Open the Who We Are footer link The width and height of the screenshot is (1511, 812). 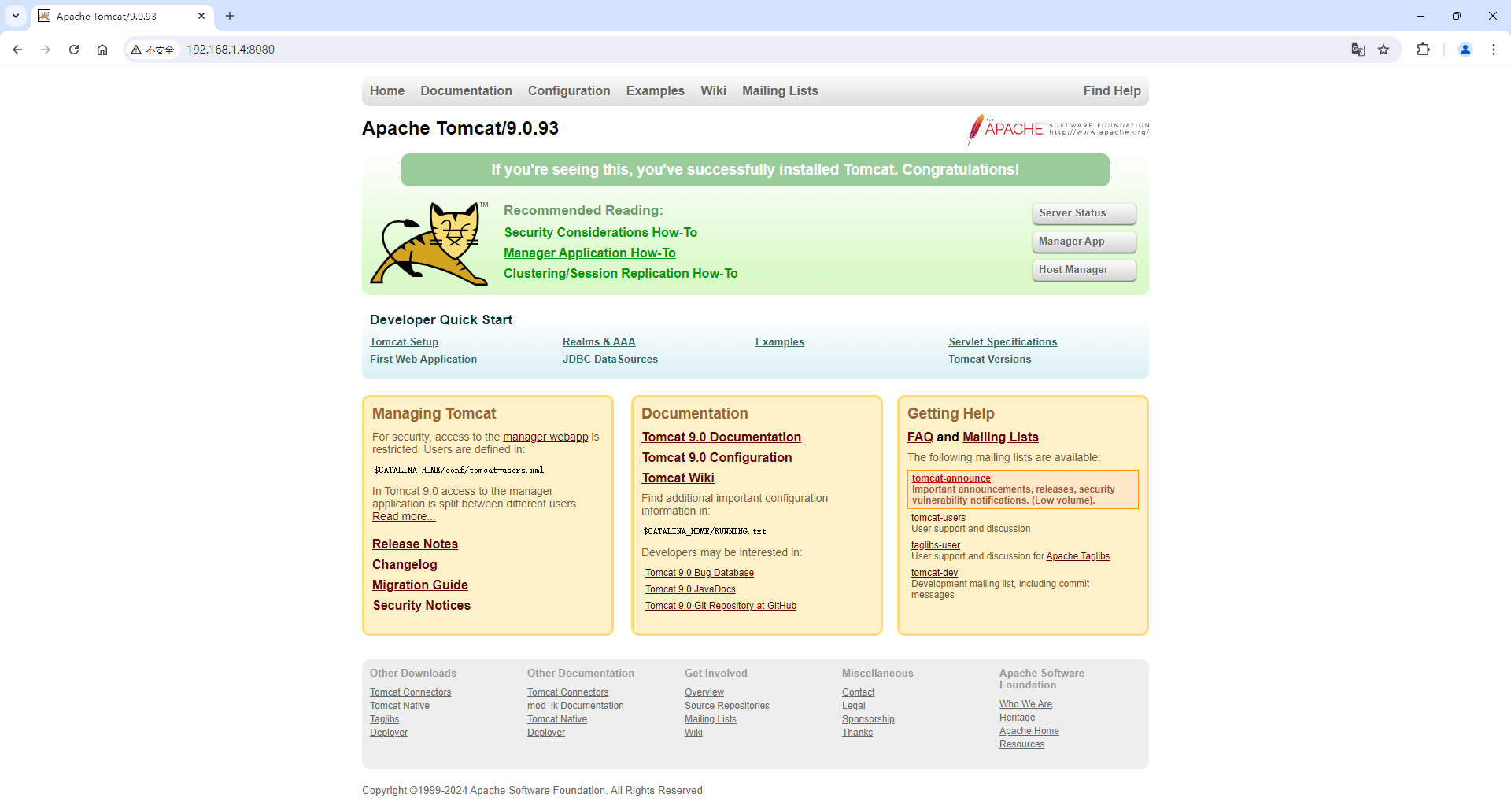click(1025, 705)
